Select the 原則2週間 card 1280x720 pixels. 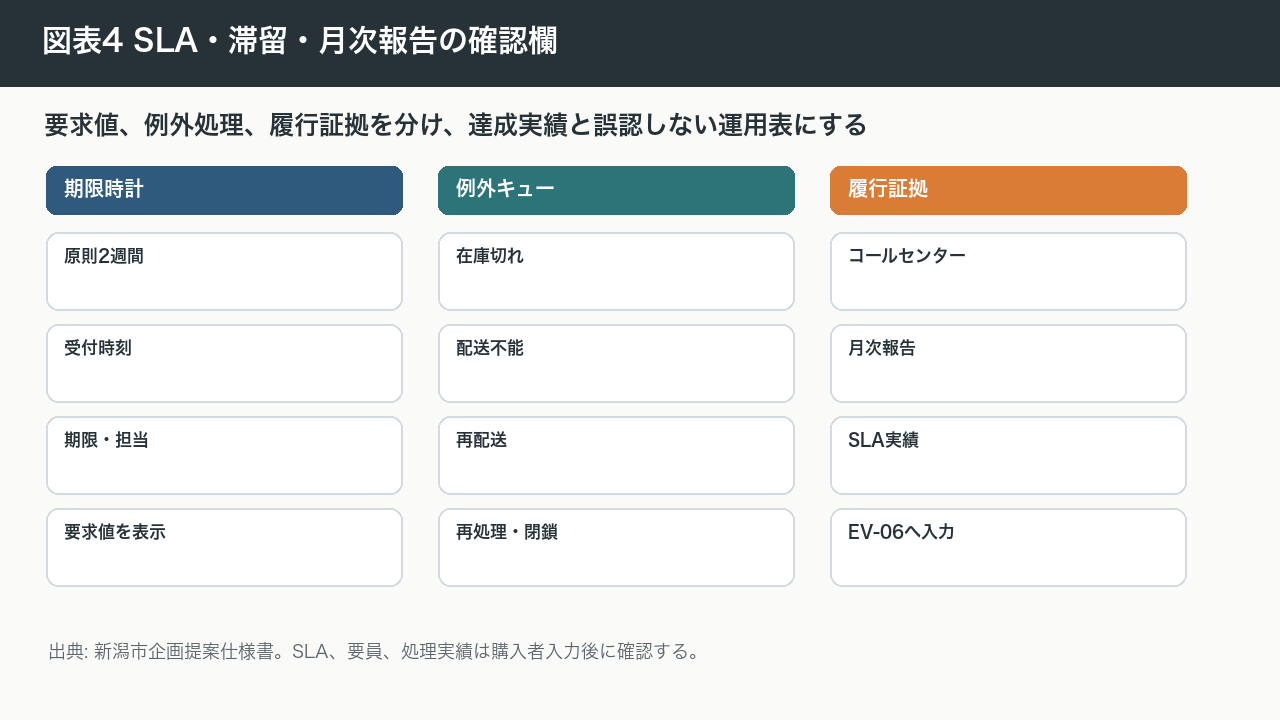[224, 272]
